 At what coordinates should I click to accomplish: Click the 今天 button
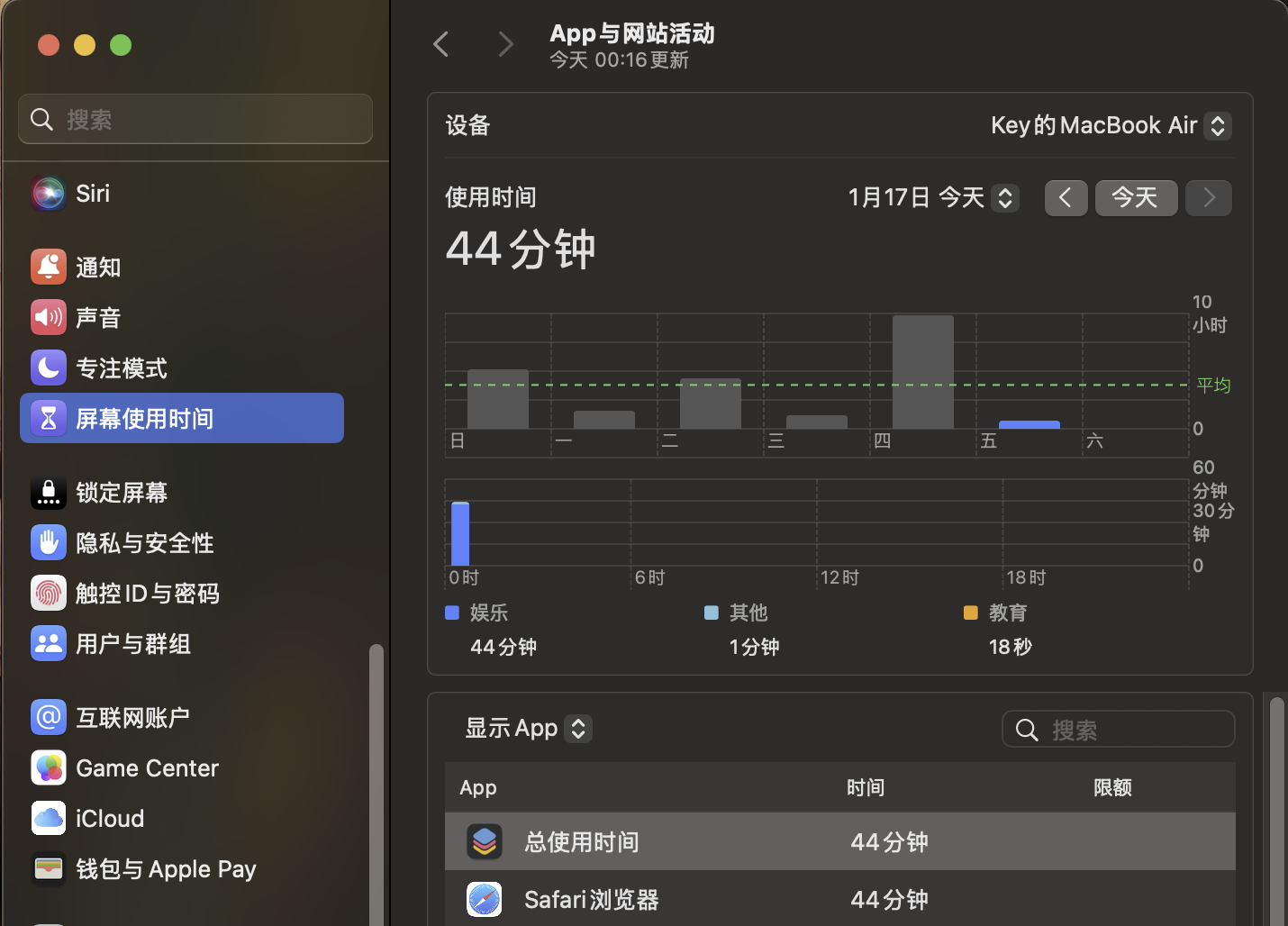click(1136, 198)
